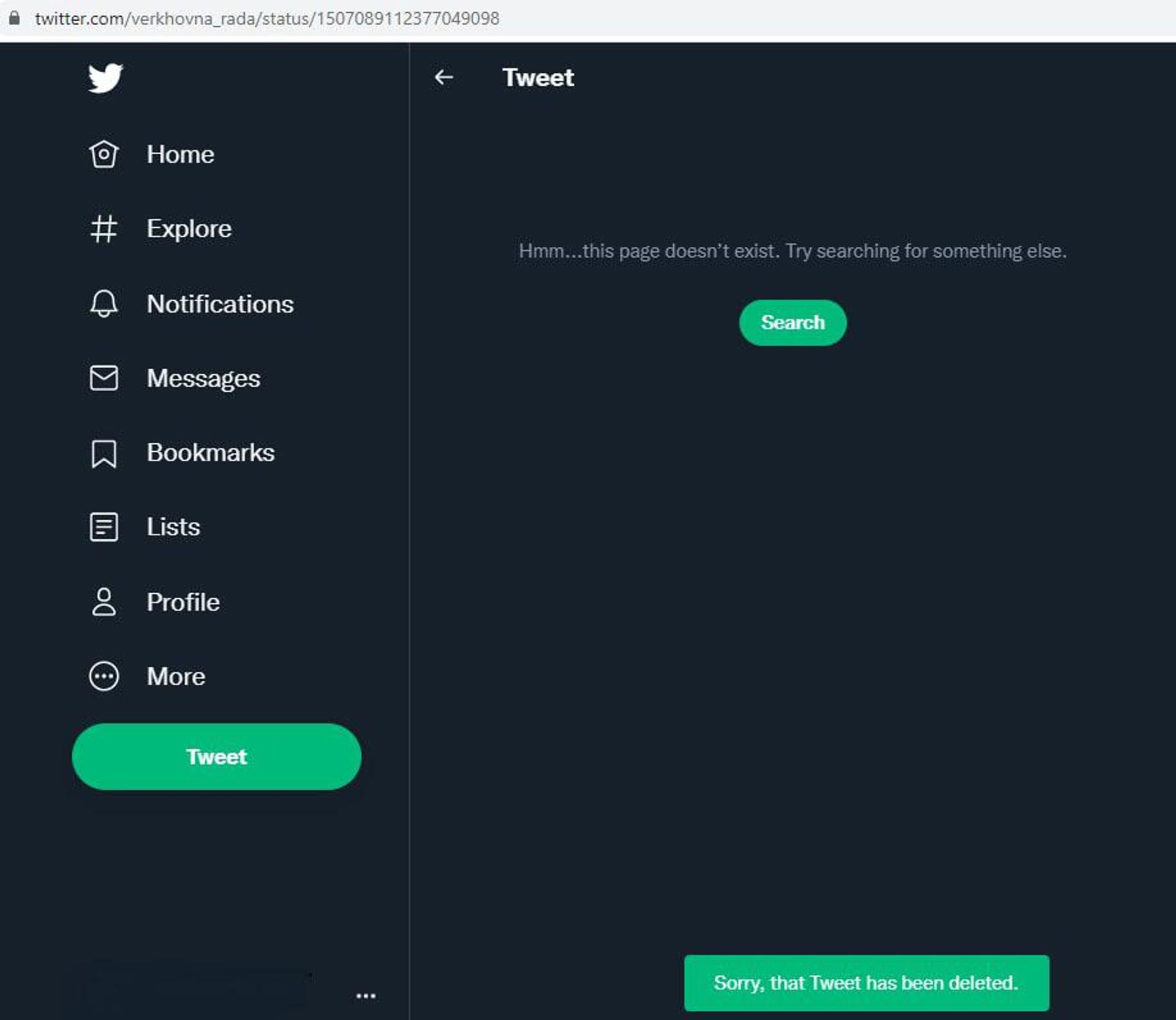Click the Bookmarks ribbon icon
Viewport: 1176px width, 1020px height.
(x=104, y=454)
